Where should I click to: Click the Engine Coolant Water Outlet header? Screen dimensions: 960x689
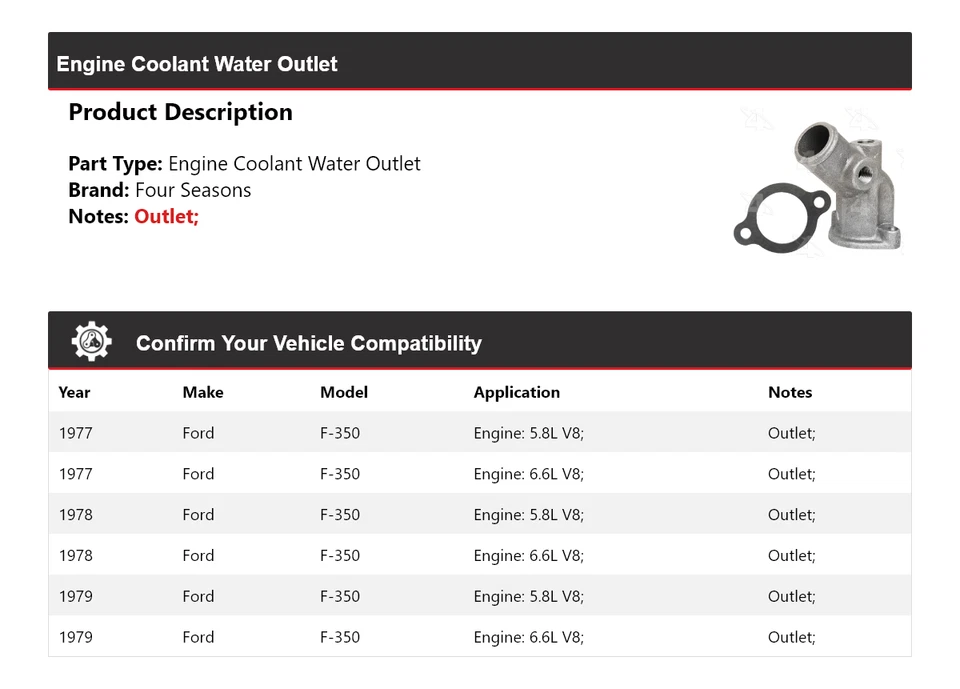(x=197, y=64)
